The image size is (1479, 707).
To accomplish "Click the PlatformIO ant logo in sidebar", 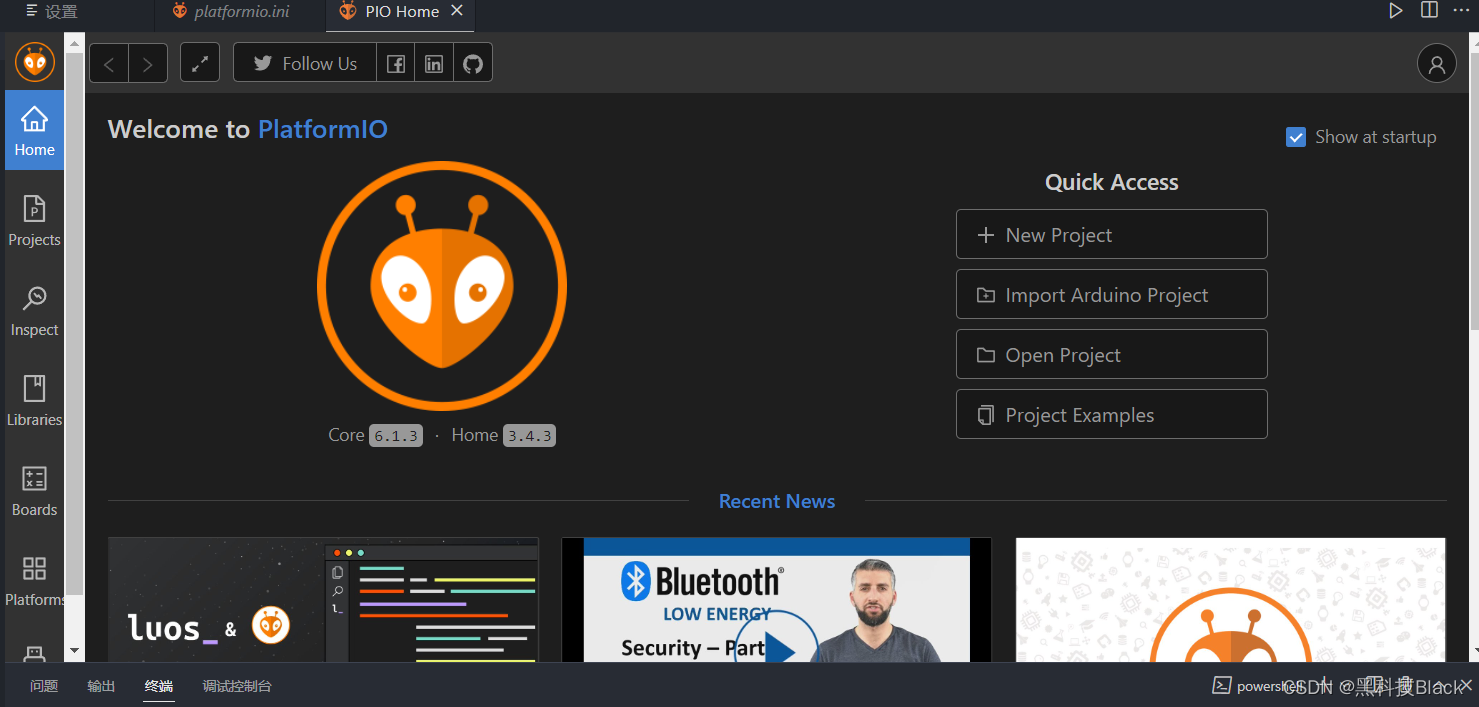I will pyautogui.click(x=35, y=62).
